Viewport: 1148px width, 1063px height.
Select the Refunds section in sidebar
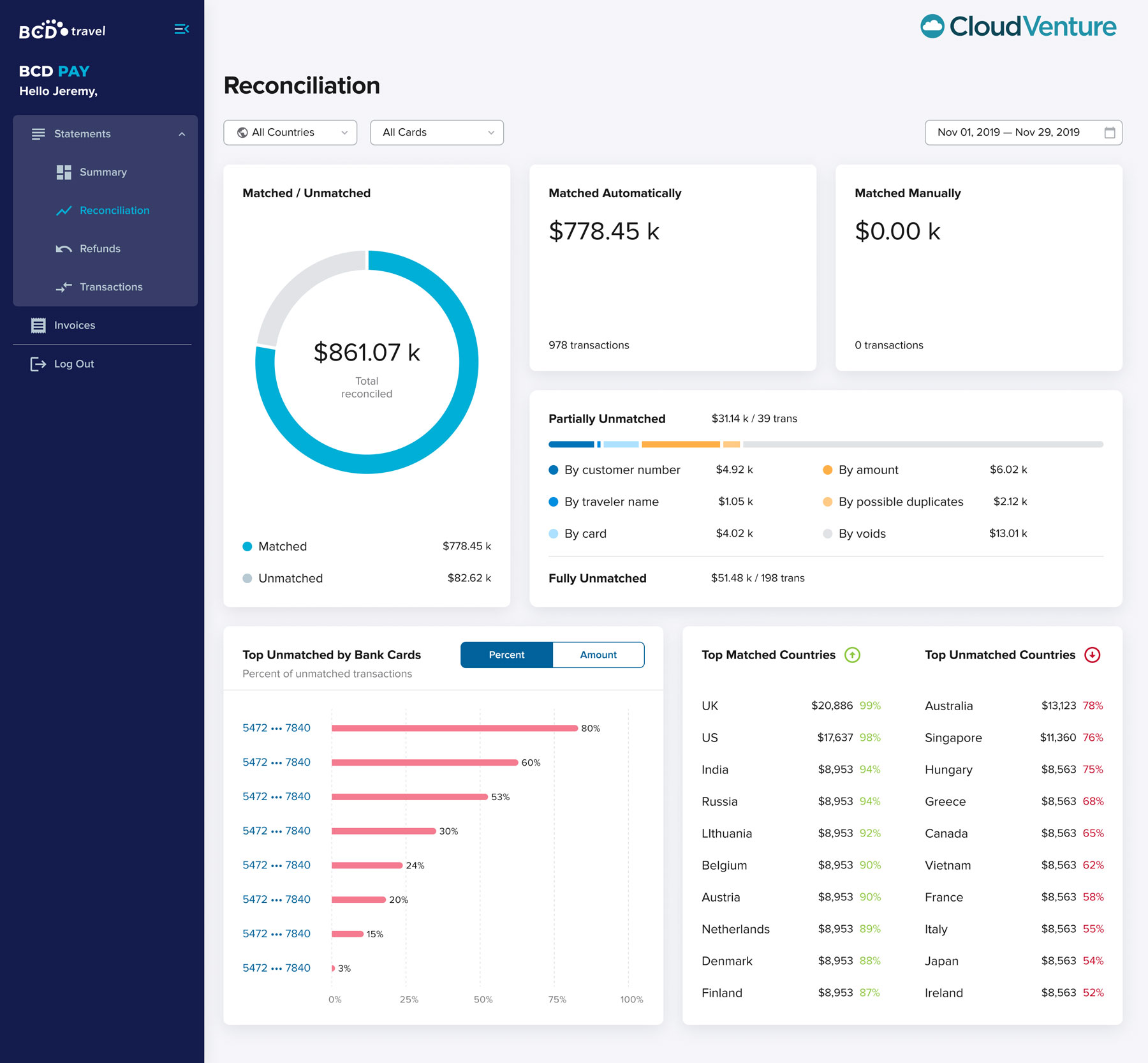pos(100,248)
